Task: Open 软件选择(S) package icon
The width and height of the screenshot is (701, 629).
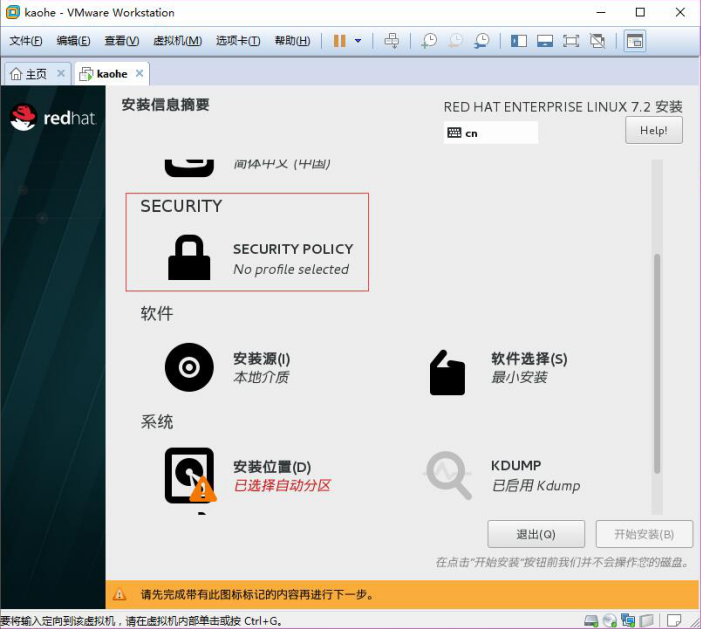Action: pyautogui.click(x=447, y=372)
